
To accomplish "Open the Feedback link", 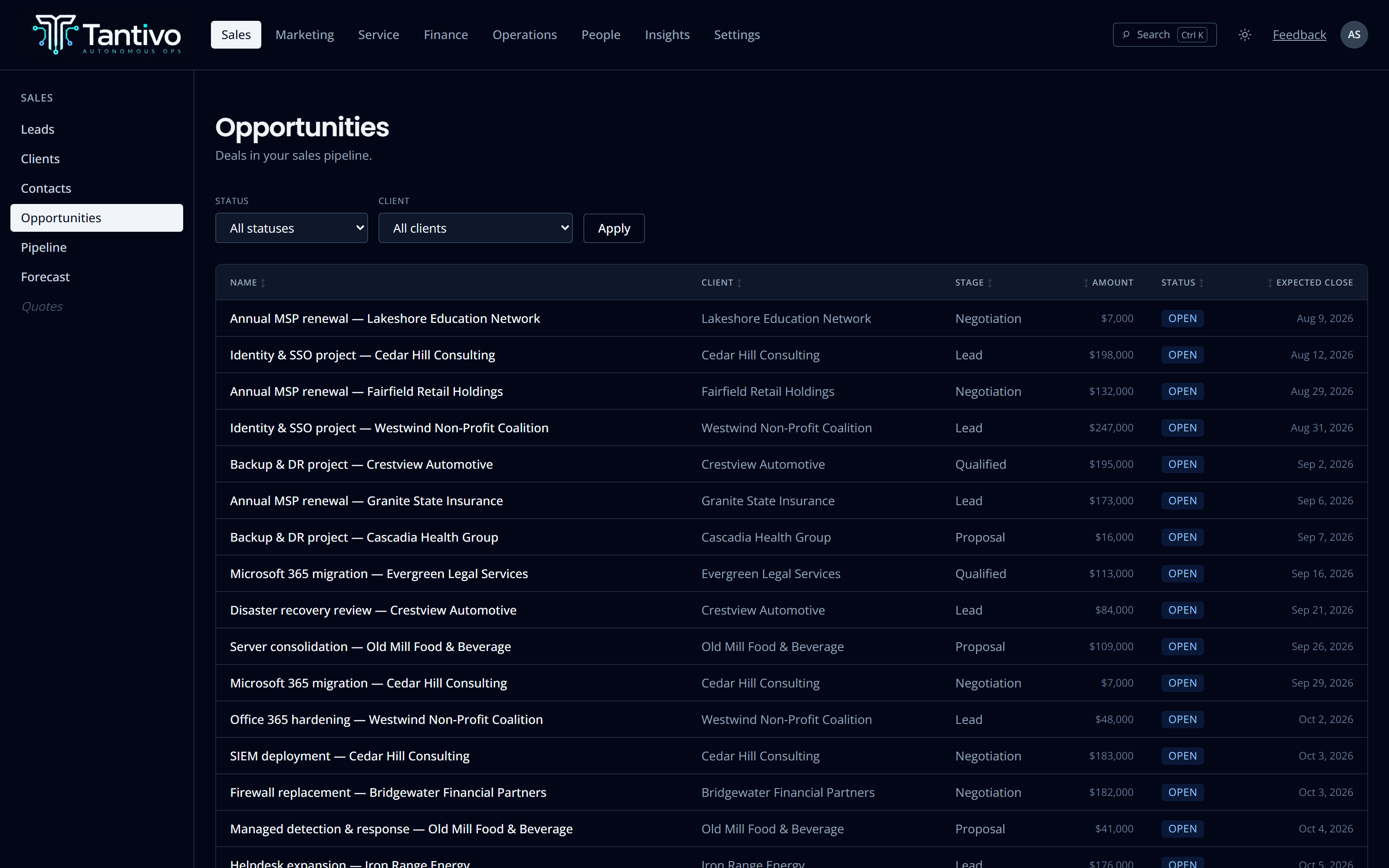I will coord(1300,35).
